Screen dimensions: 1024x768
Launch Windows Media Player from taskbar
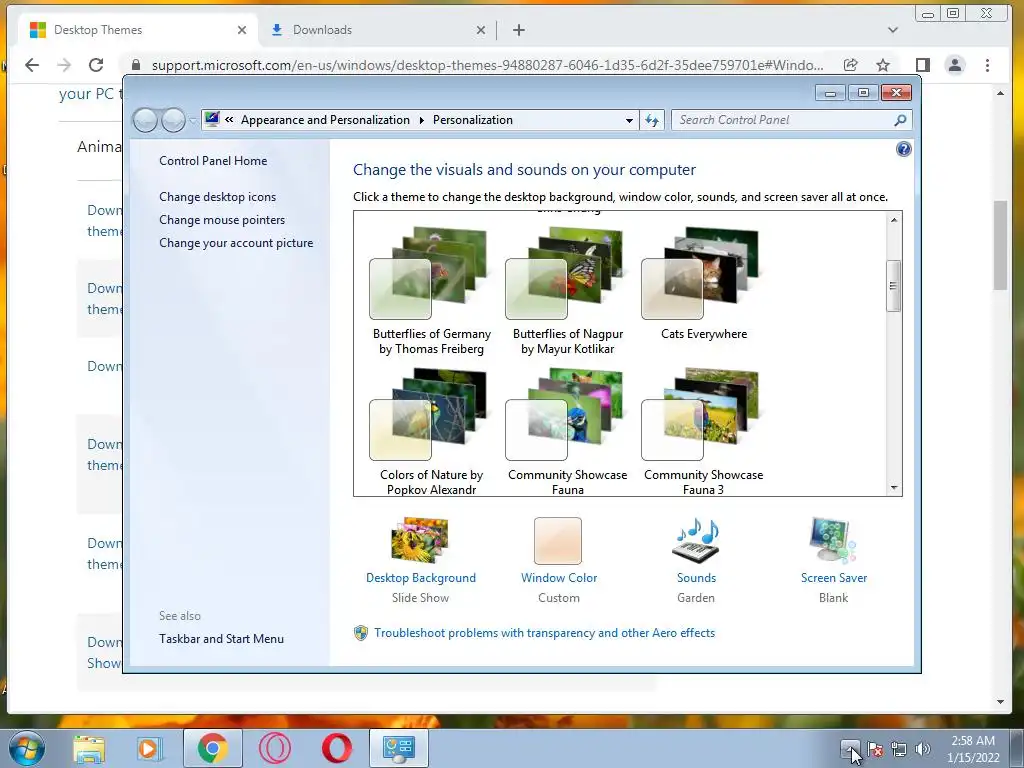[x=148, y=748]
